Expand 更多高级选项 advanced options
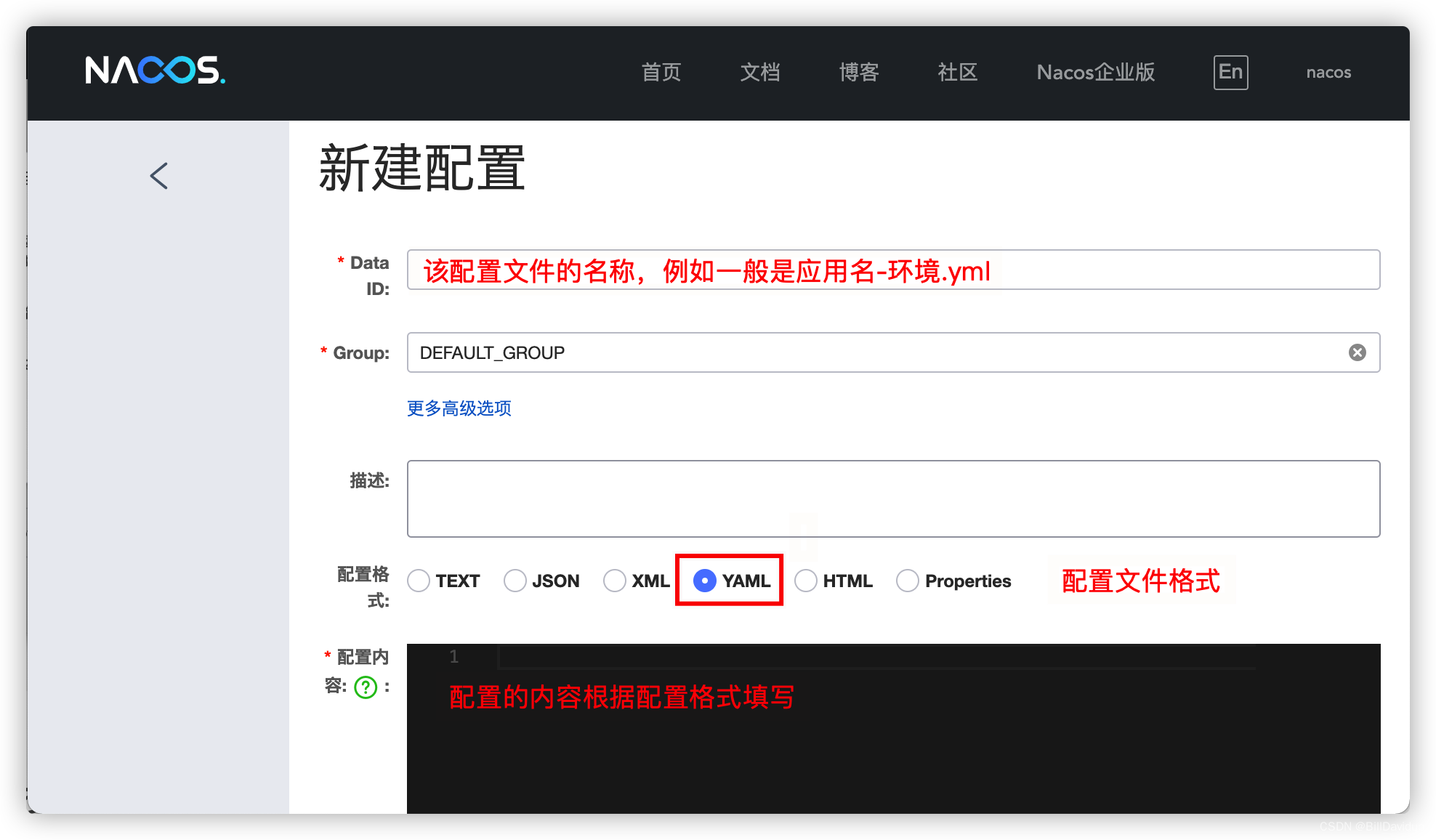Image resolution: width=1436 pixels, height=840 pixels. (459, 408)
